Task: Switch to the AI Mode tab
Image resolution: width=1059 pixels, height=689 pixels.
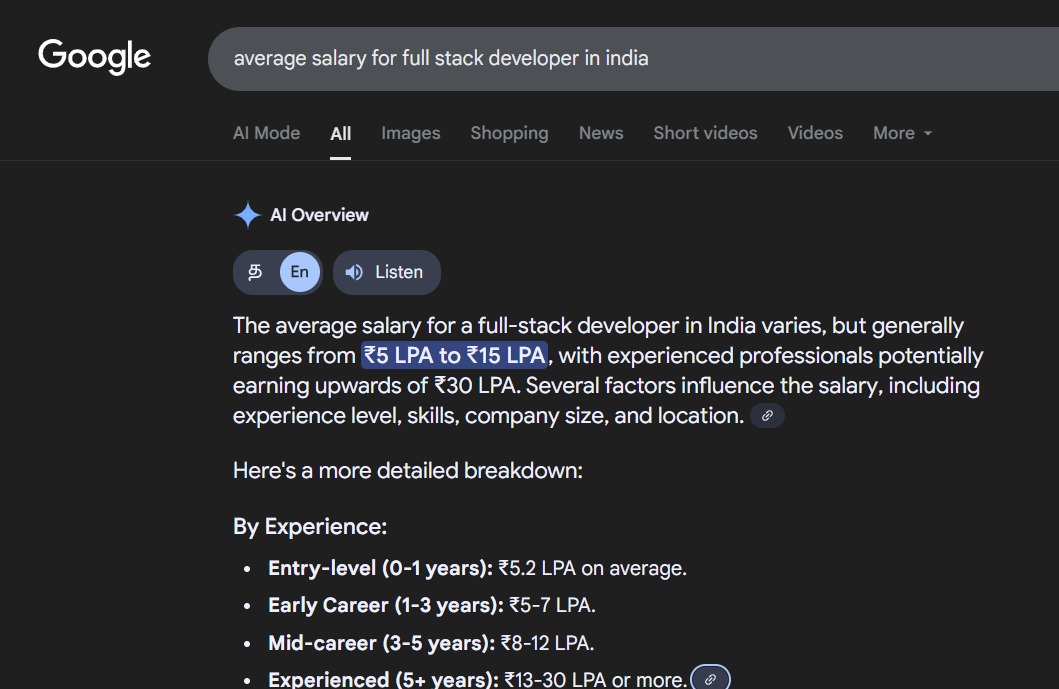Action: click(266, 133)
